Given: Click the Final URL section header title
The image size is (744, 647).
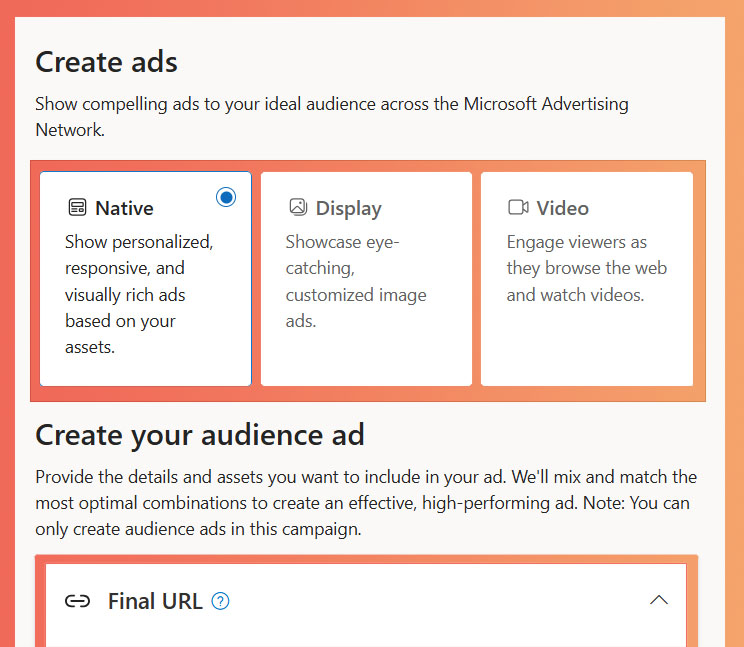Looking at the screenshot, I should point(155,601).
